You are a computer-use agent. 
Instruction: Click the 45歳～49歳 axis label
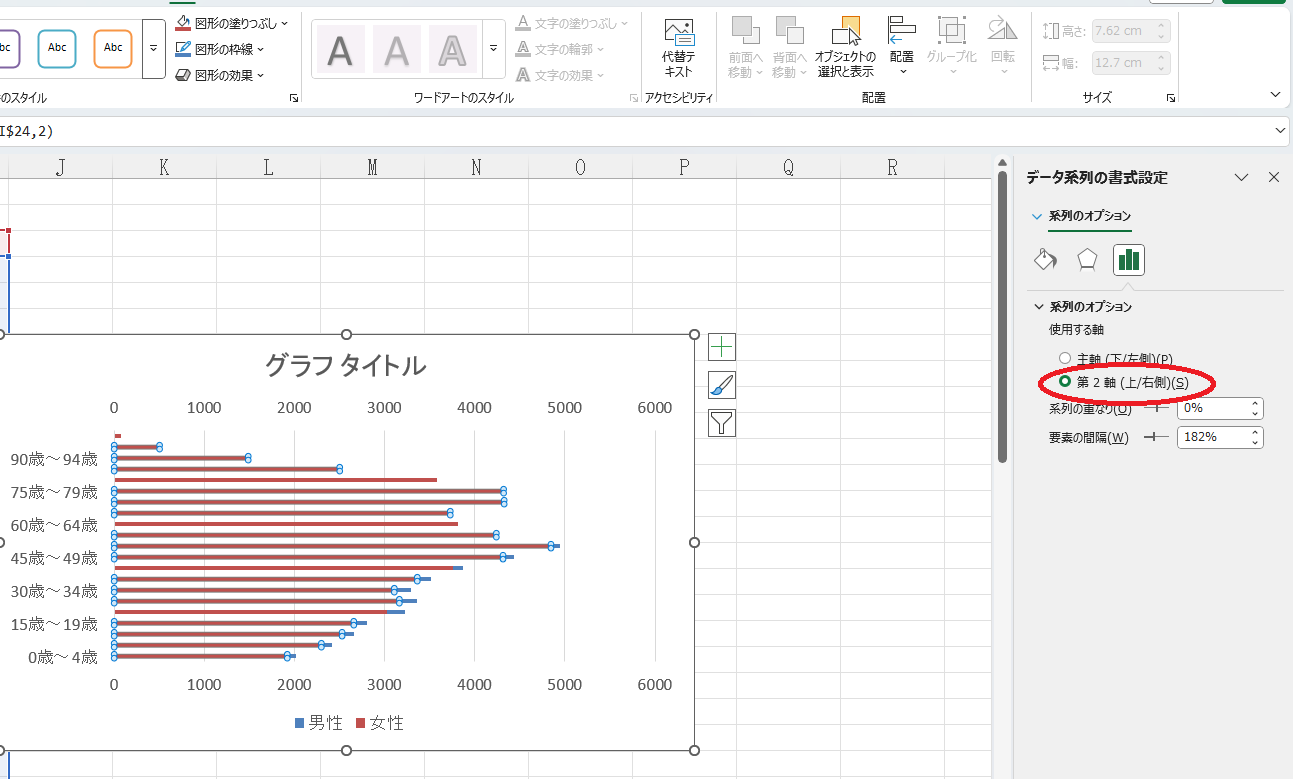(54, 558)
